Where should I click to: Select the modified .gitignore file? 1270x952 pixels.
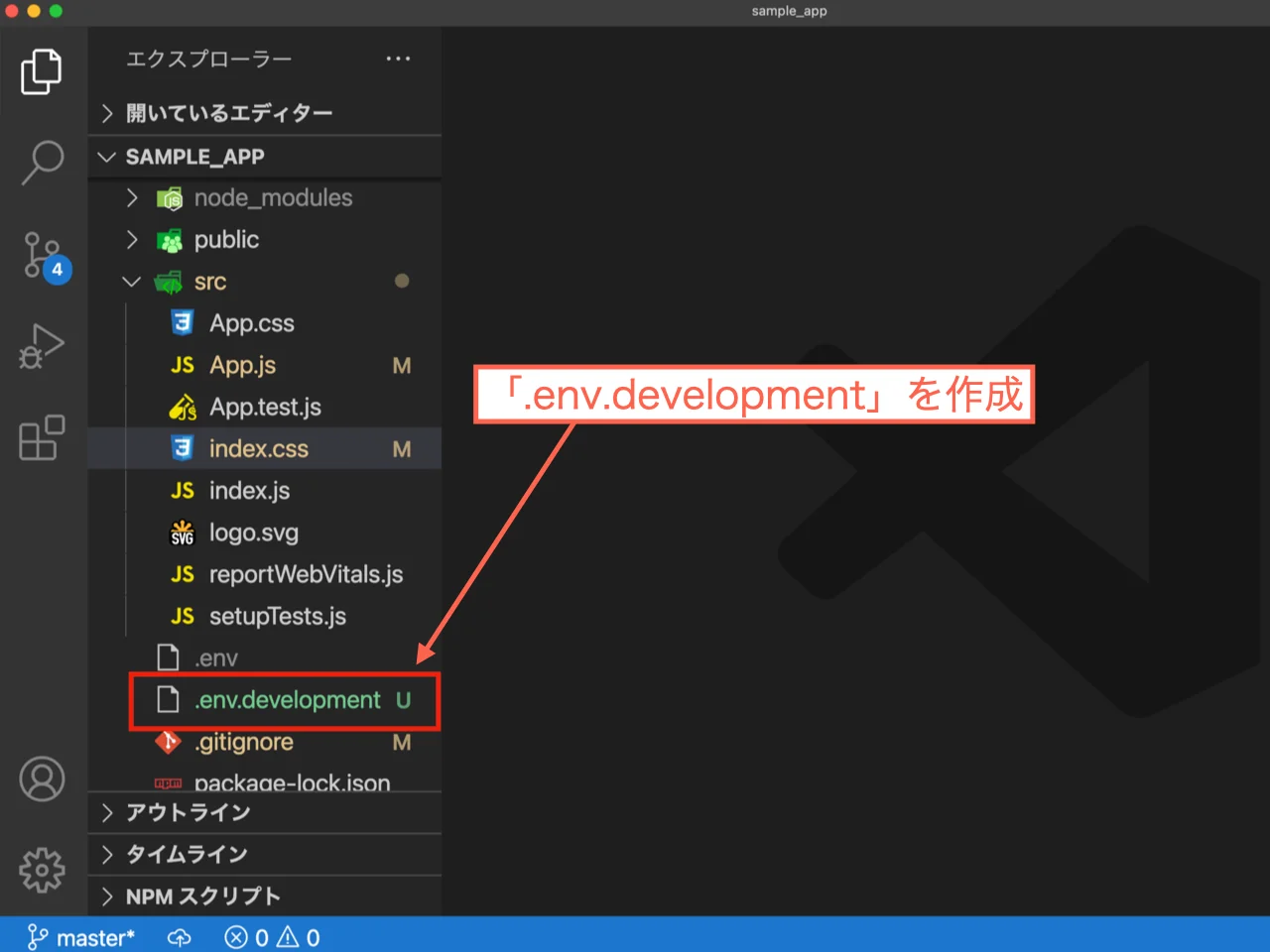coord(244,742)
